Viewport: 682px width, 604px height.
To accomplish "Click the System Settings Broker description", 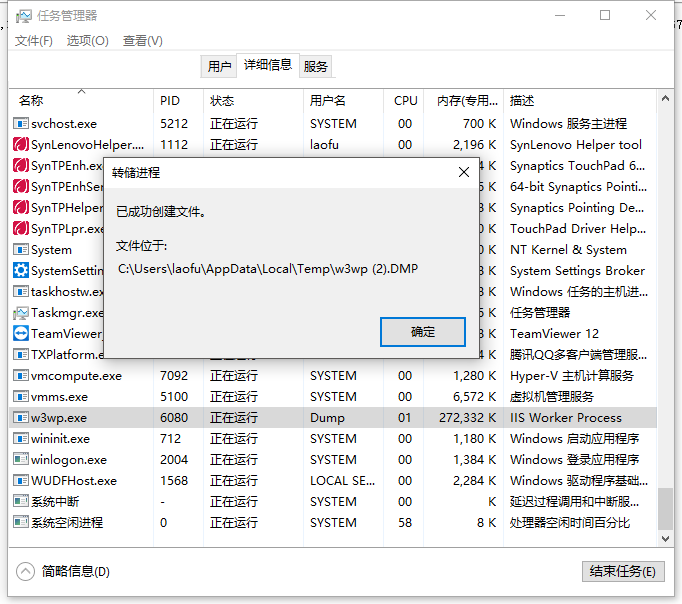I will (x=577, y=270).
